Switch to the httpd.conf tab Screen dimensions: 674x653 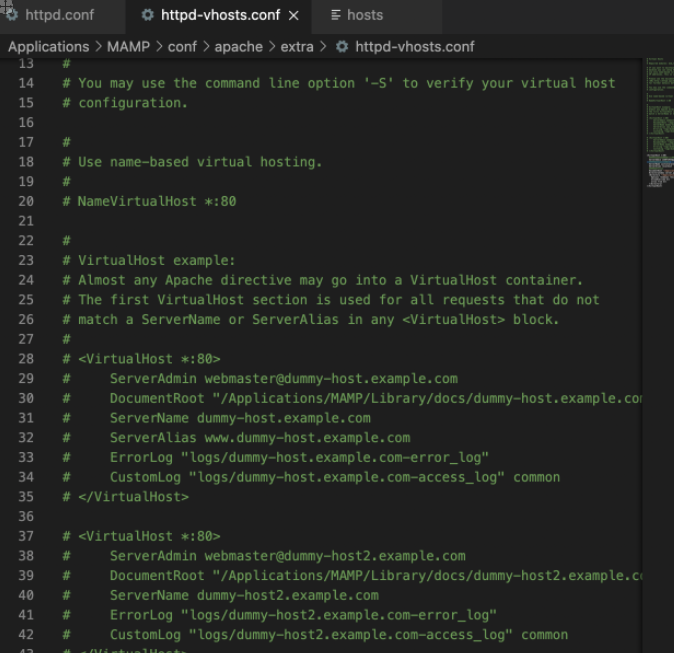(62, 15)
